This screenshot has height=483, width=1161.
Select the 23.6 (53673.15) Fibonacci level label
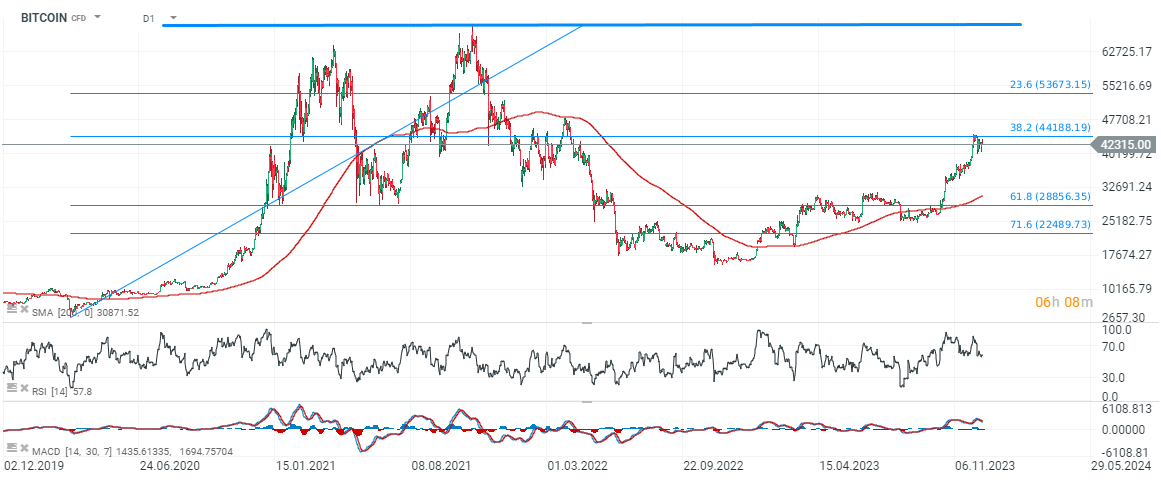[x=1050, y=84]
